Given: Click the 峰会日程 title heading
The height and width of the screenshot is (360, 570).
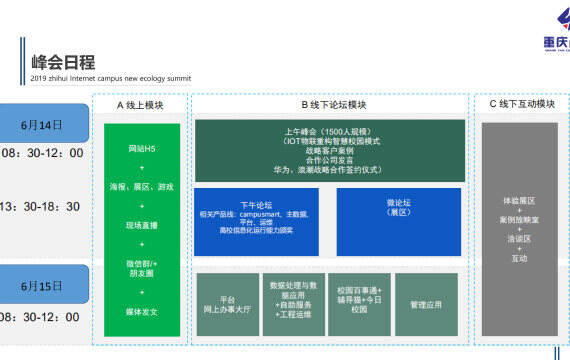Looking at the screenshot, I should 63,62.
